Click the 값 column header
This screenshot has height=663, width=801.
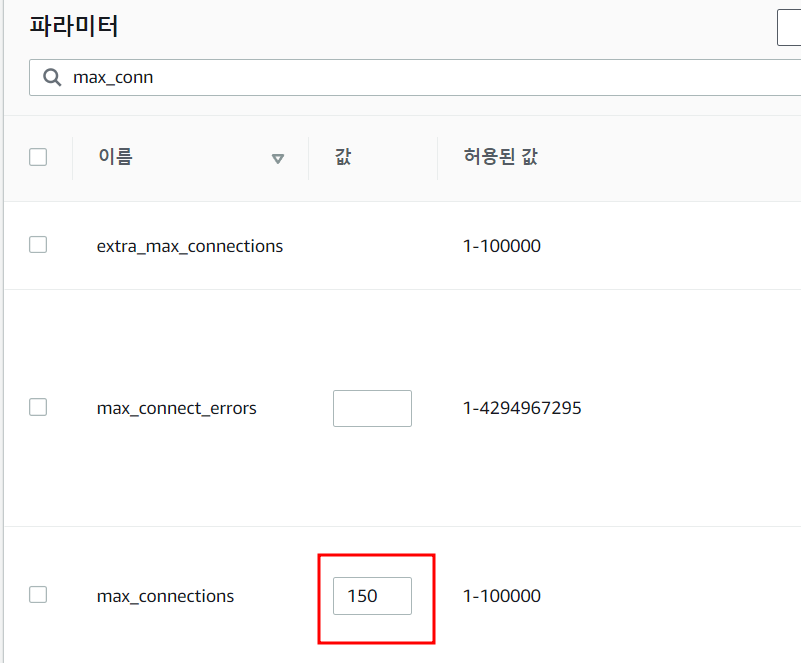coord(343,157)
